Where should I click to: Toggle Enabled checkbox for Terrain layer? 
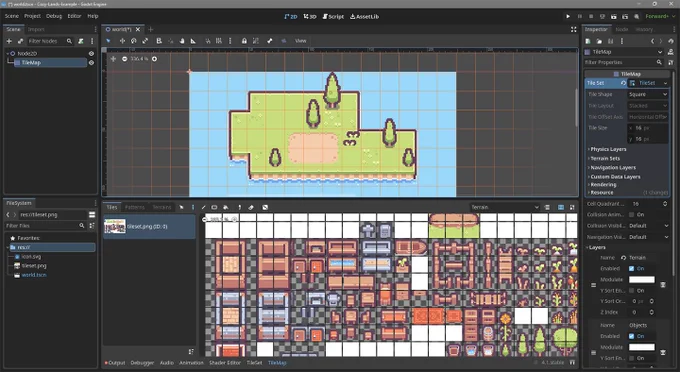[631, 269]
